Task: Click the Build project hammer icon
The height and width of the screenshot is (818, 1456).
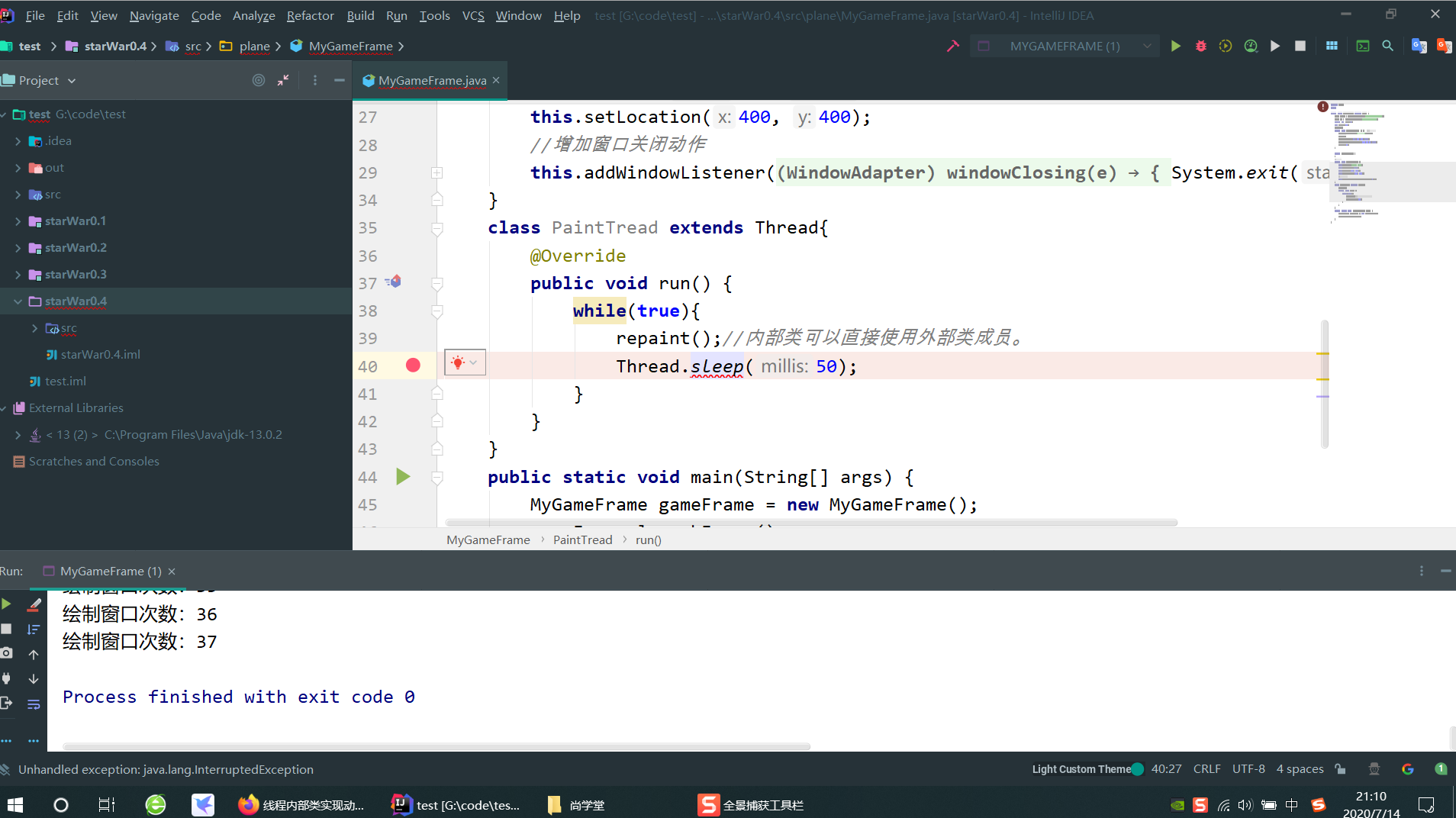Action: [953, 46]
